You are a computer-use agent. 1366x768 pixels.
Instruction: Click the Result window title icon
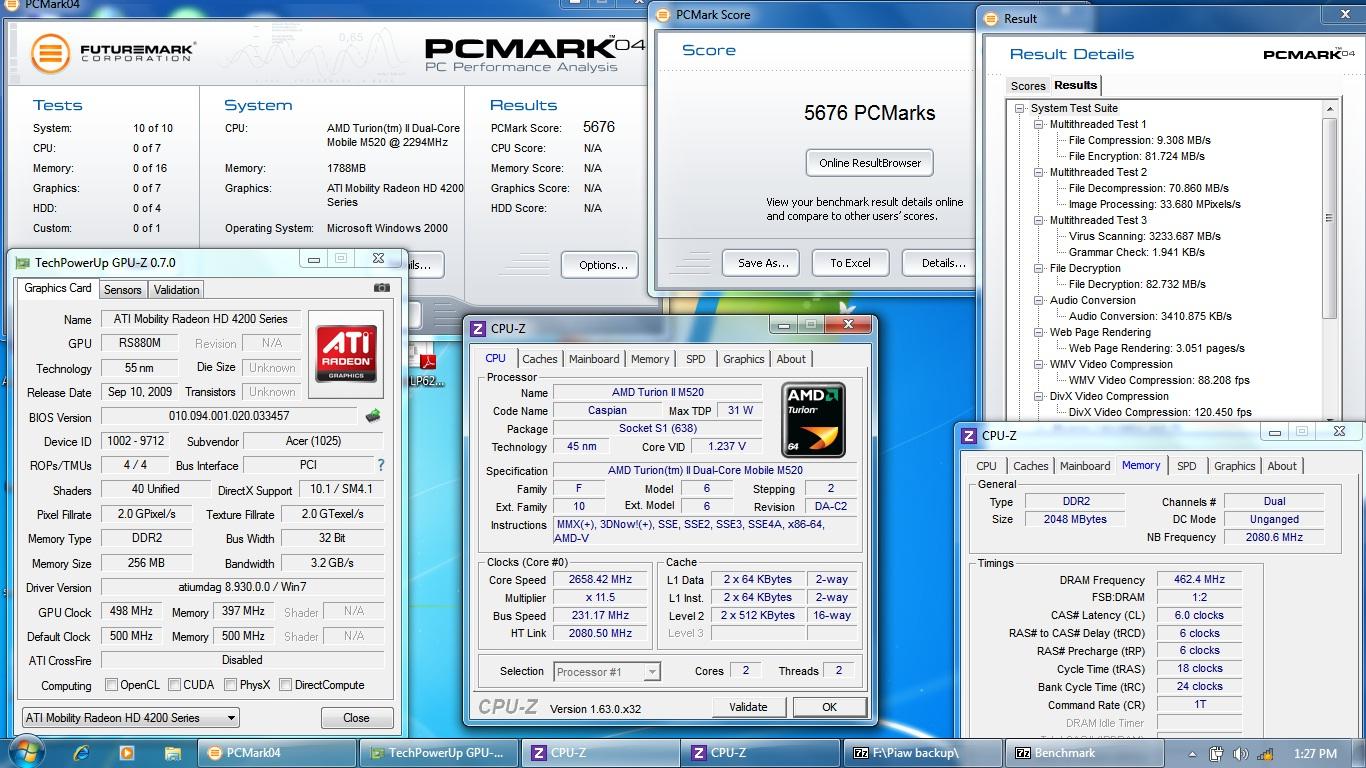pos(991,18)
